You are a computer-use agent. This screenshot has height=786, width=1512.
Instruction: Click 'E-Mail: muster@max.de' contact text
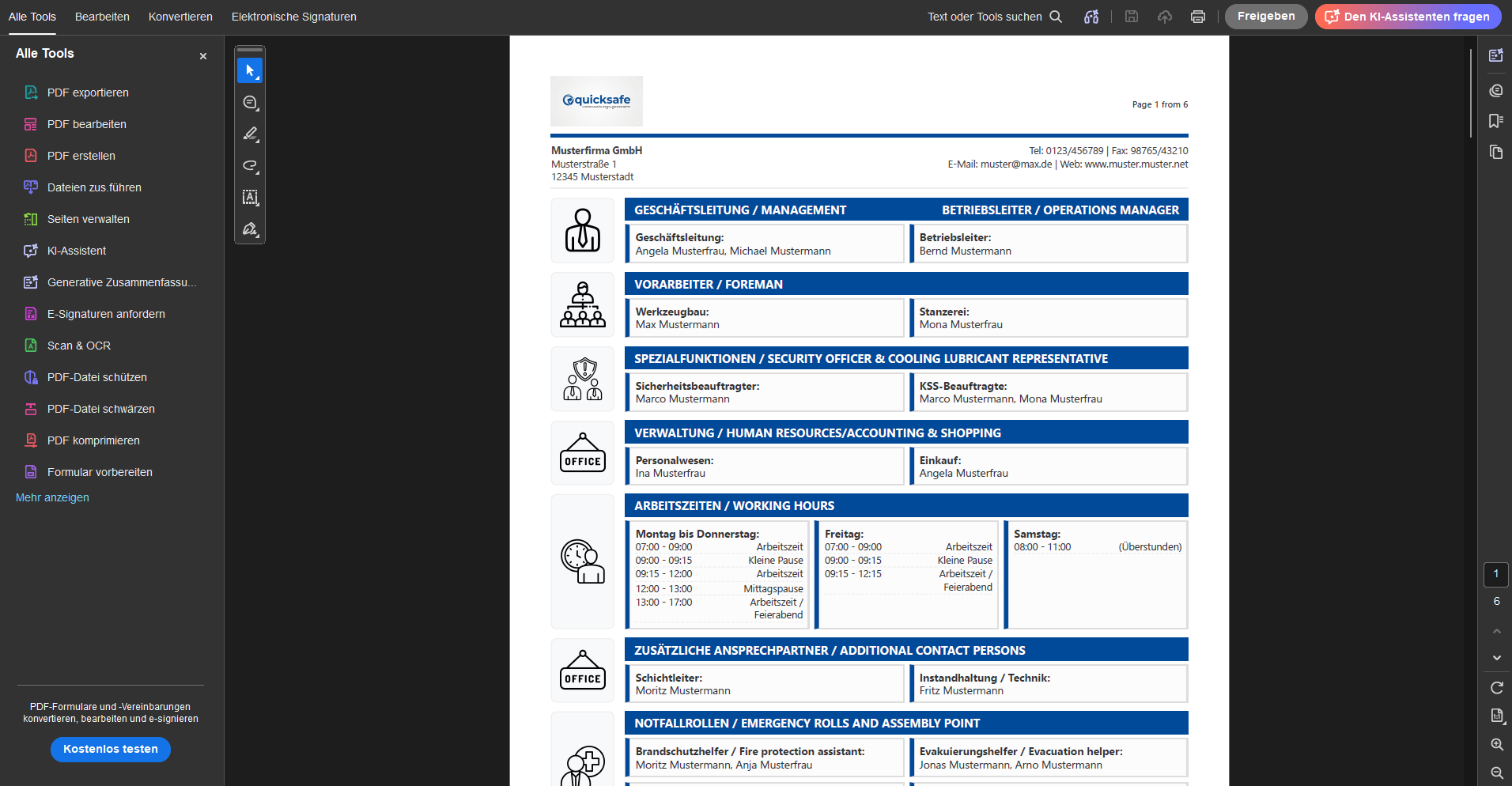click(x=1000, y=164)
